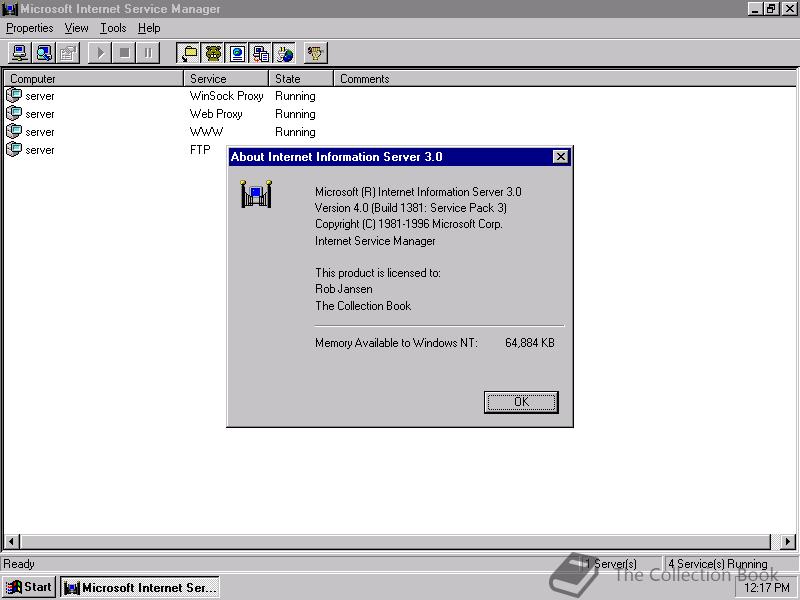Click the left arrow of horizontal scrollbar
This screenshot has height=600, width=800.
click(12, 541)
